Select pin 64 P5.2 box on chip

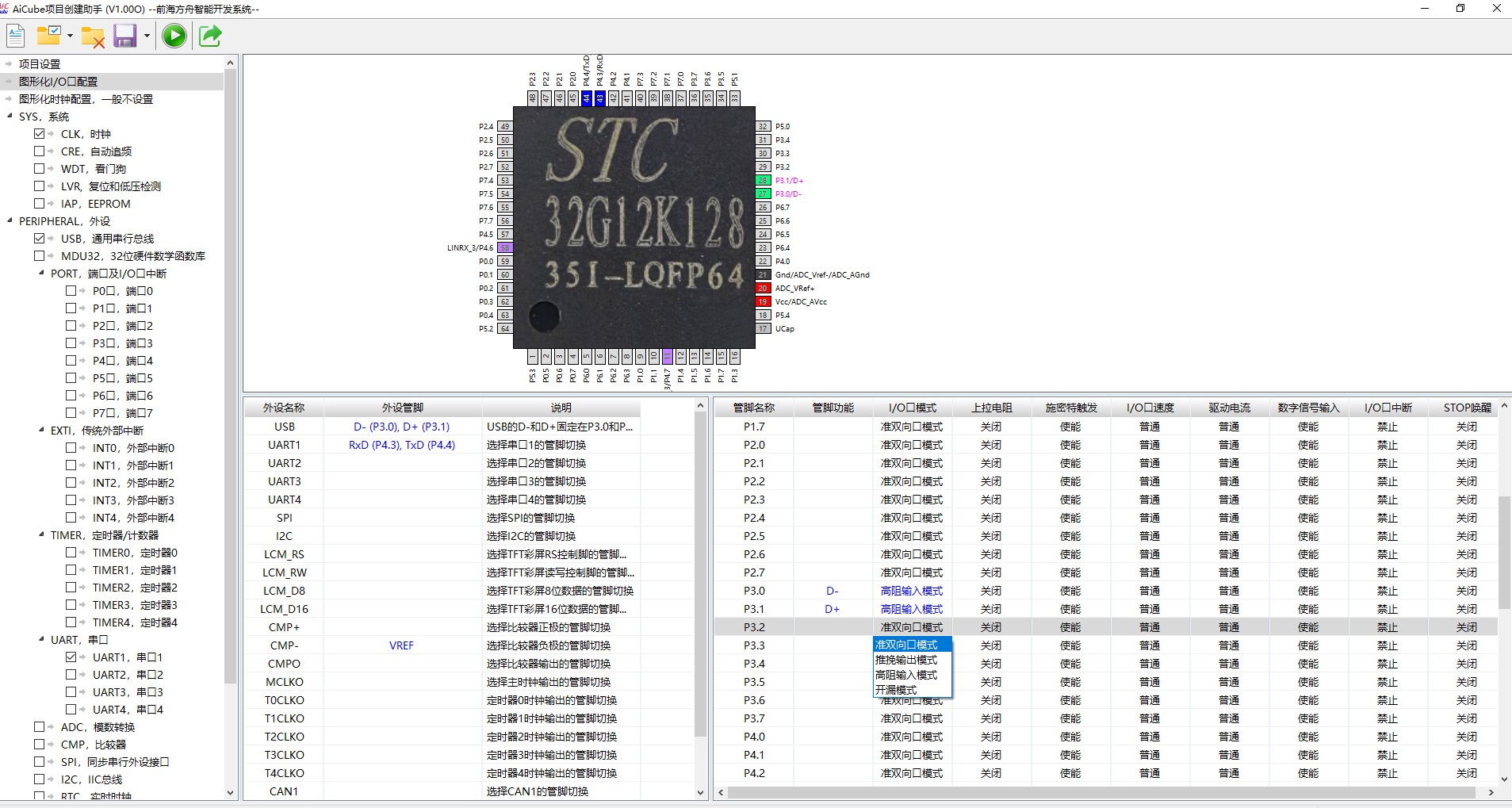[x=505, y=328]
